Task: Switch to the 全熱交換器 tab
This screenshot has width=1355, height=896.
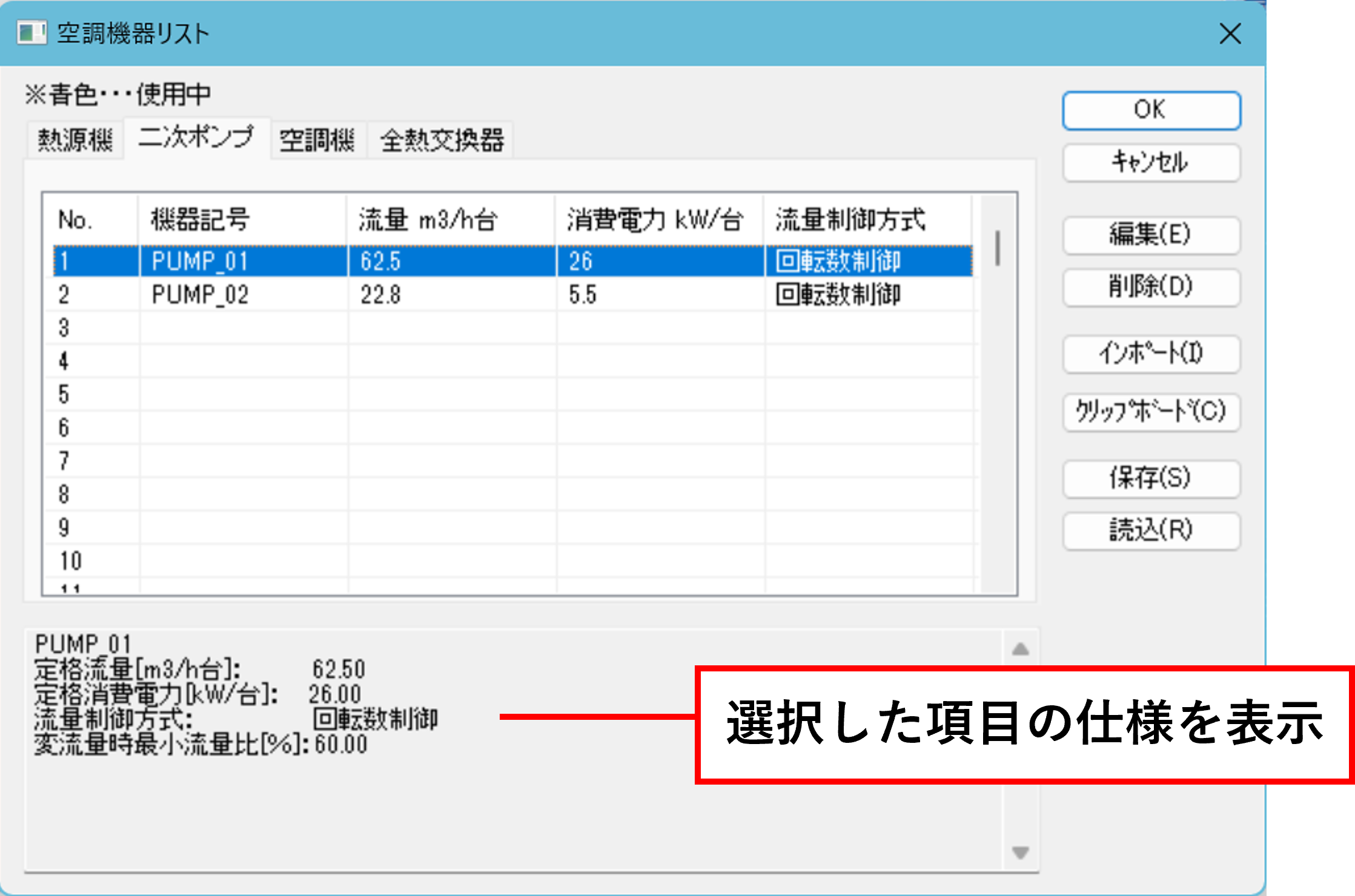Action: click(442, 140)
